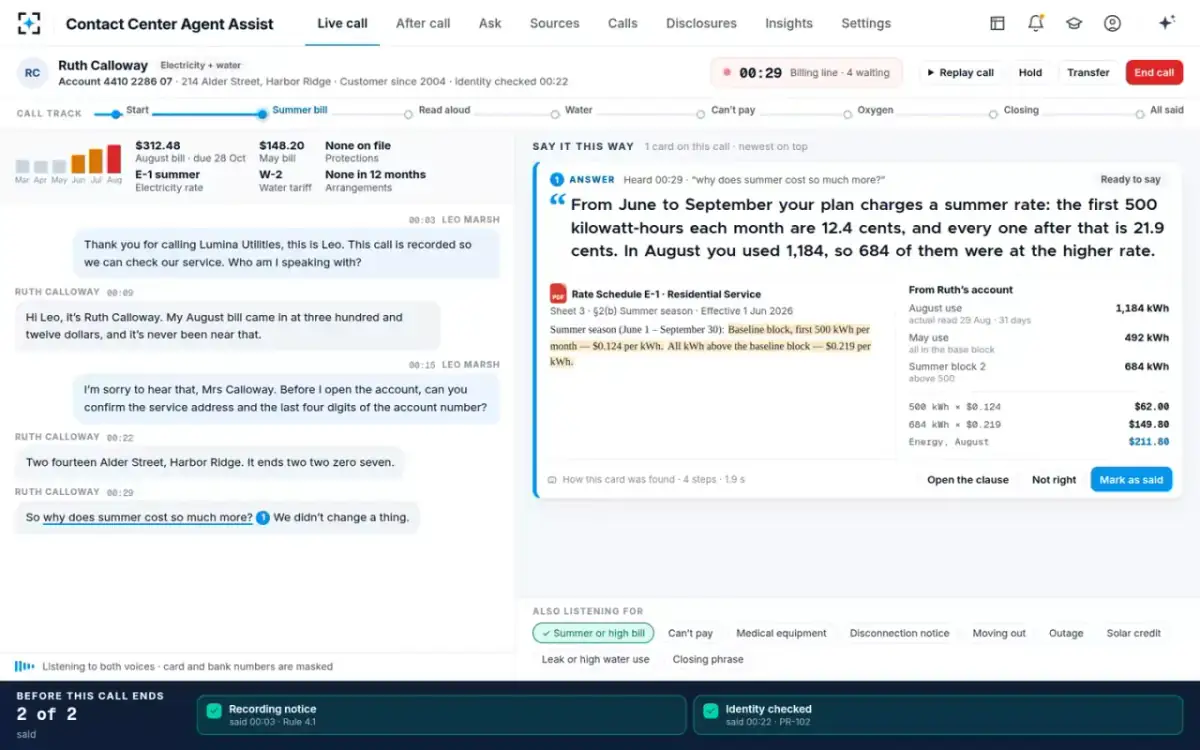Click the answer card number badge
This screenshot has height=750, width=1200.
(x=557, y=179)
